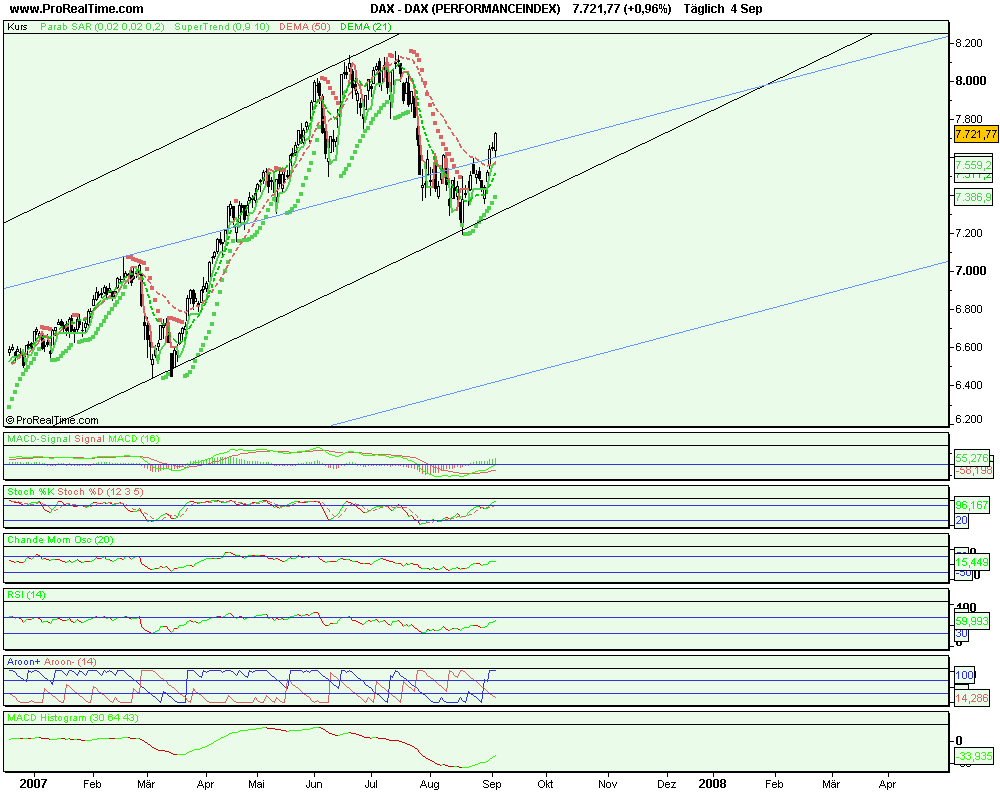Viewport: 1000px width, 800px height.
Task: Click the Mär 2007 marker on time axis
Action: point(146,784)
